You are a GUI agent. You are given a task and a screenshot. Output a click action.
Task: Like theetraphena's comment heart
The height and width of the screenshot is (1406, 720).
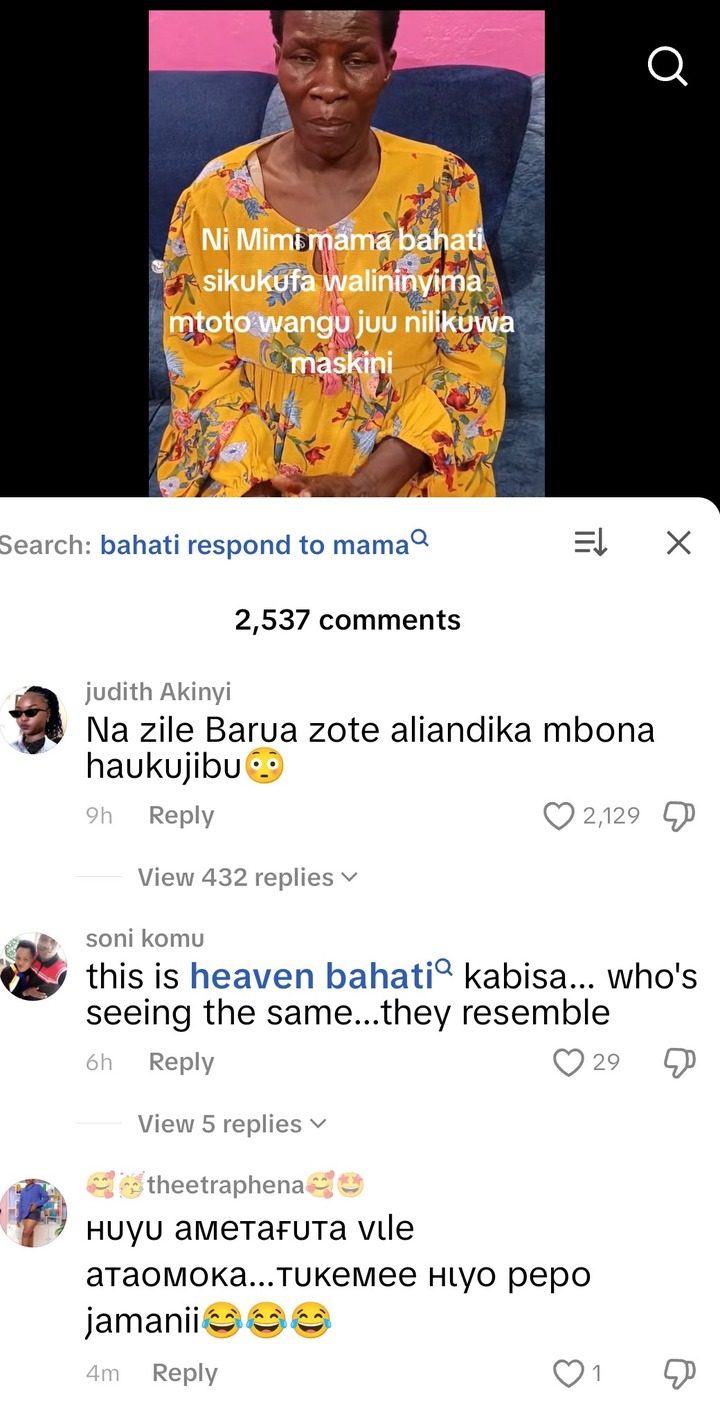click(568, 1373)
